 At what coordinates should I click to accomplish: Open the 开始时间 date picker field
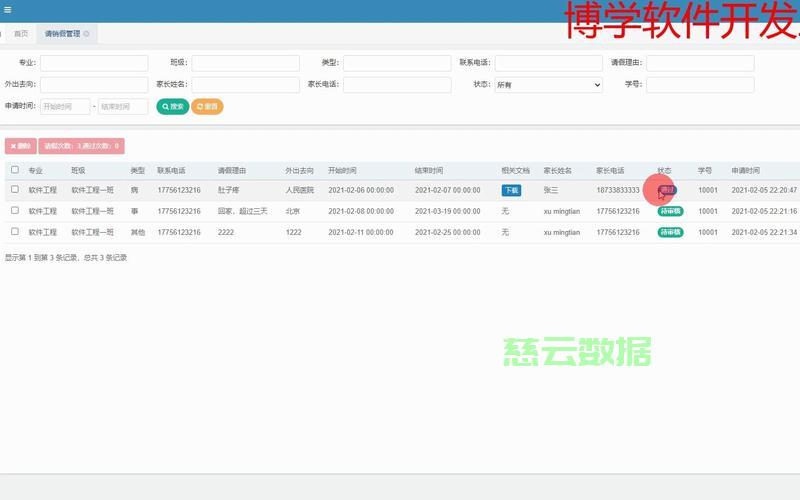coord(65,106)
